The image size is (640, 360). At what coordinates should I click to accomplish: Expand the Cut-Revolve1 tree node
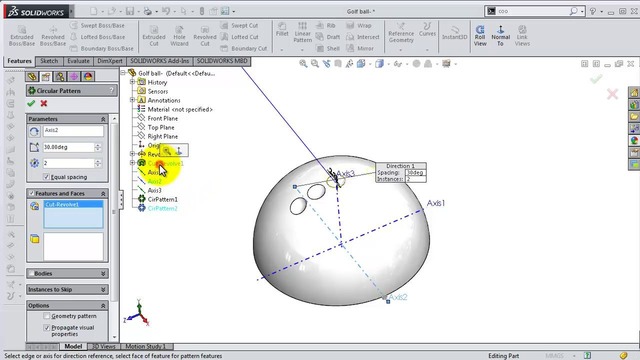pos(132,163)
